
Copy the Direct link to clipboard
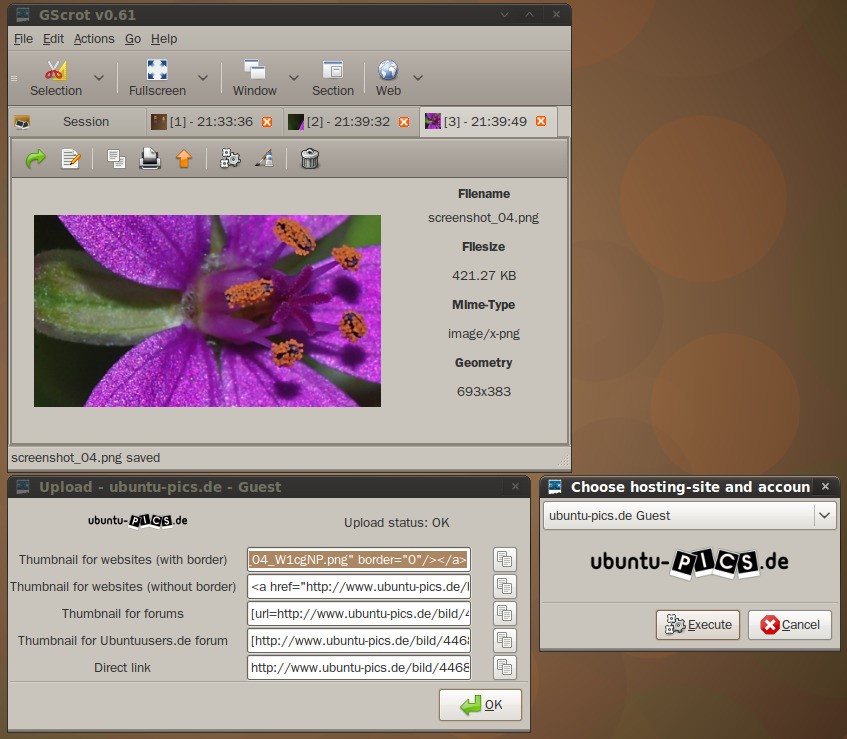(x=506, y=667)
